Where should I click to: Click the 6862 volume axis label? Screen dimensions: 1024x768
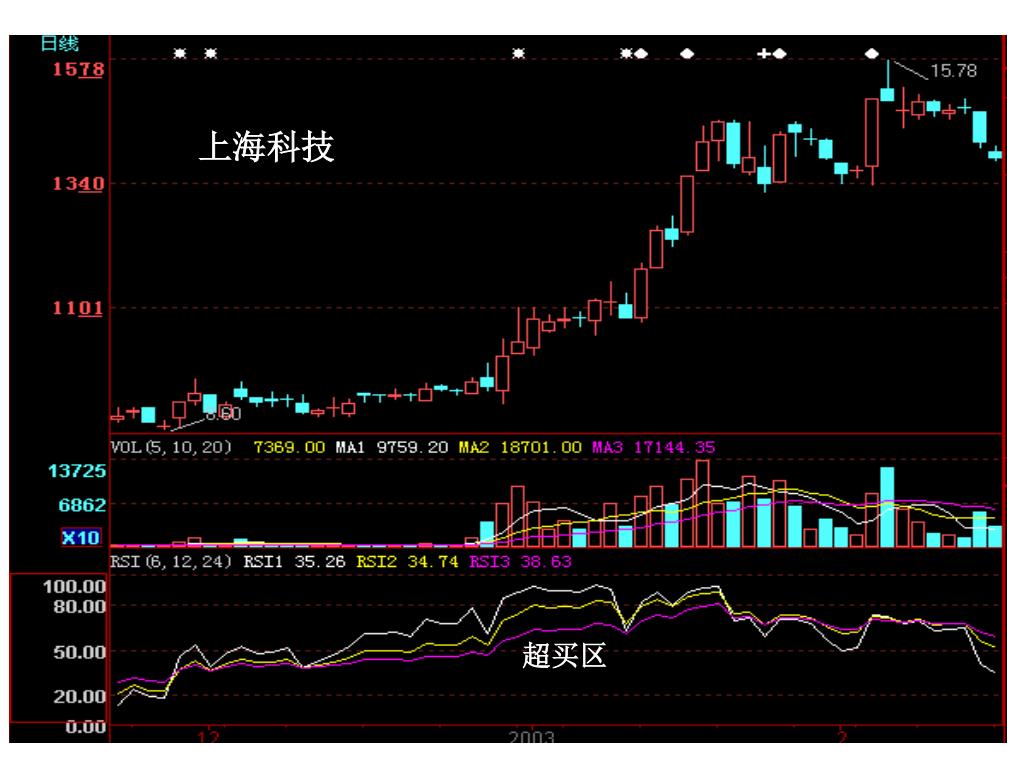coord(82,505)
